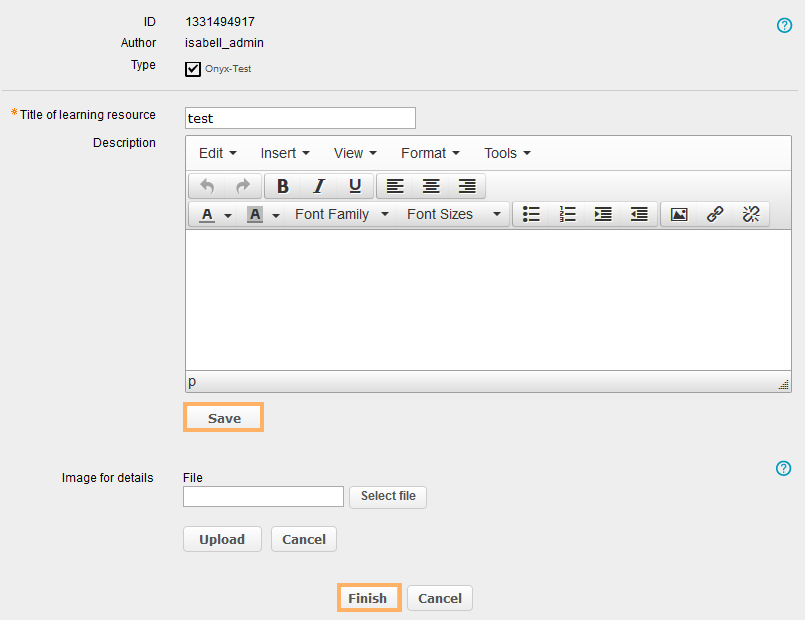Viewport: 805px width, 620px height.
Task: Click the remove link icon
Action: pyautogui.click(x=751, y=214)
